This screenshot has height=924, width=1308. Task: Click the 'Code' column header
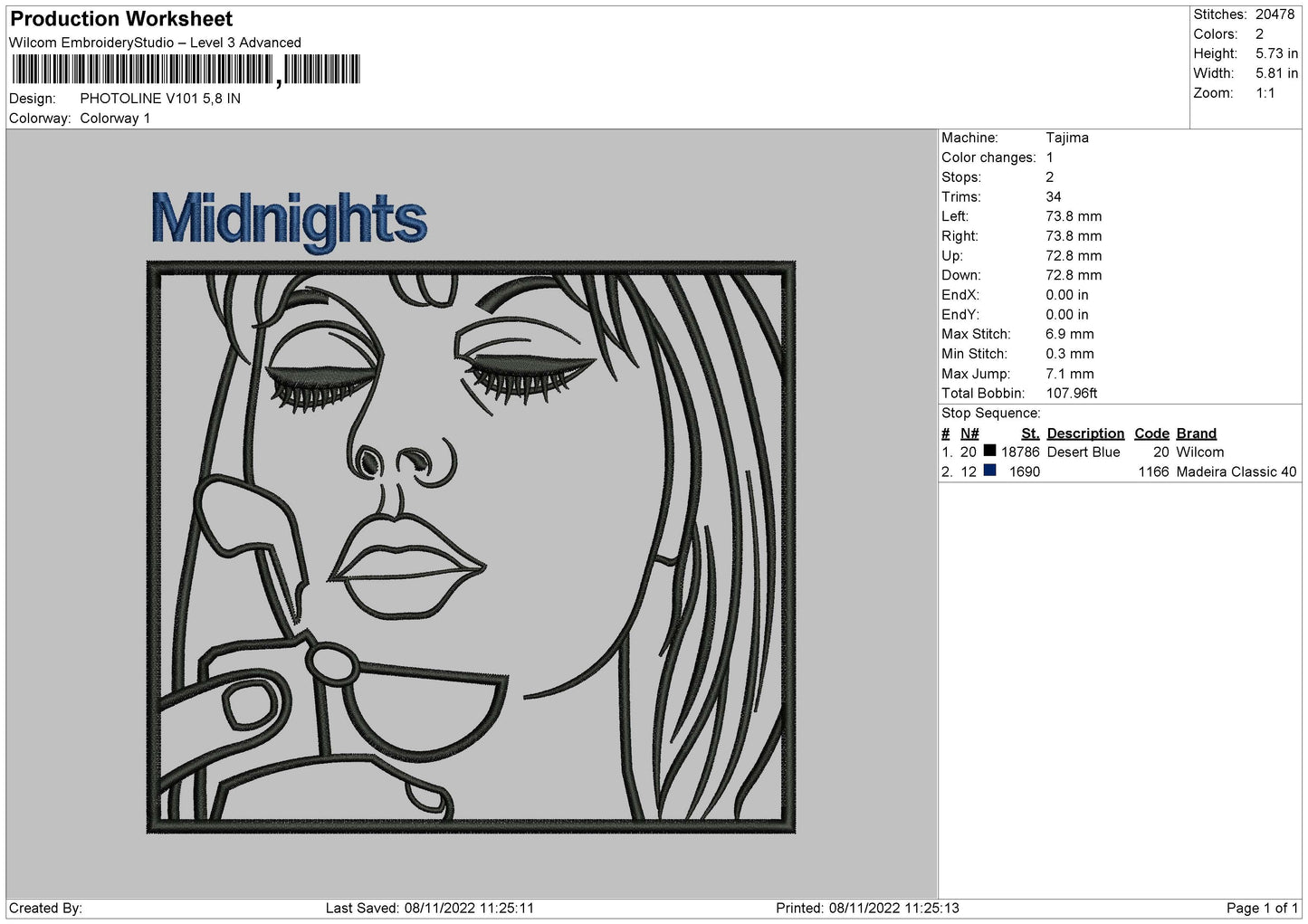coord(1151,433)
